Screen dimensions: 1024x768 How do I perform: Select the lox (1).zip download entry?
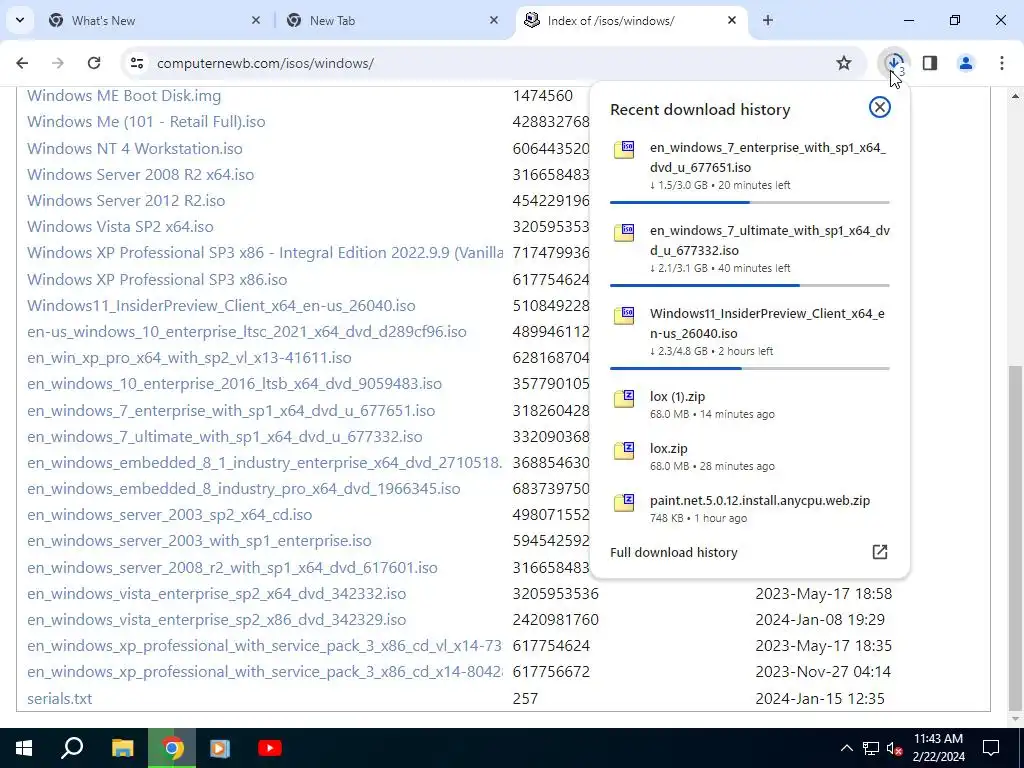(x=750, y=405)
